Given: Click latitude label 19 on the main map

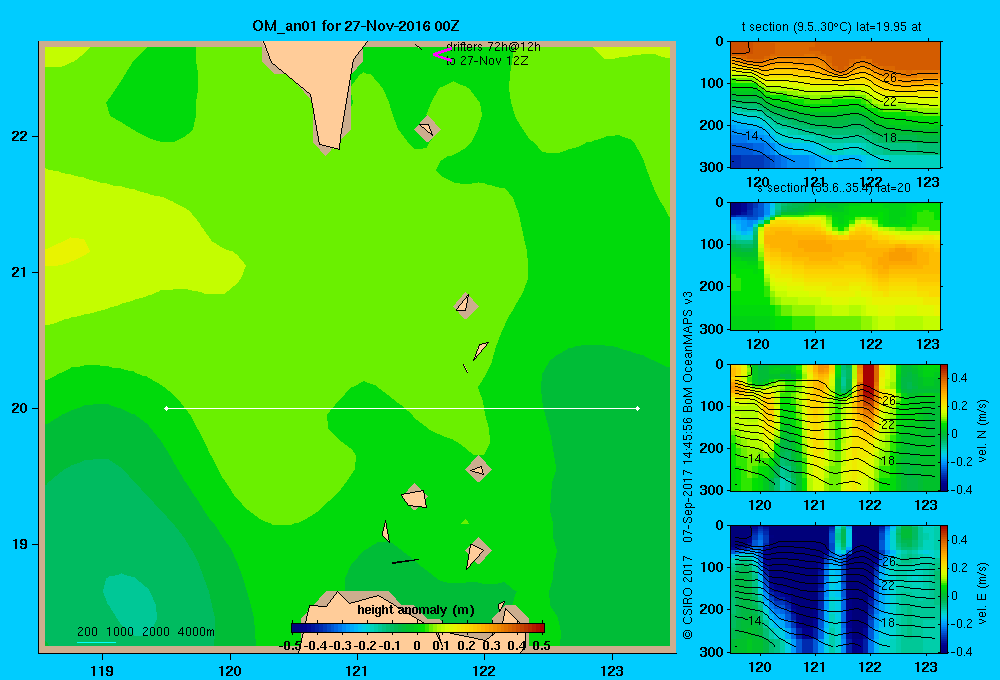Looking at the screenshot, I should [x=20, y=544].
